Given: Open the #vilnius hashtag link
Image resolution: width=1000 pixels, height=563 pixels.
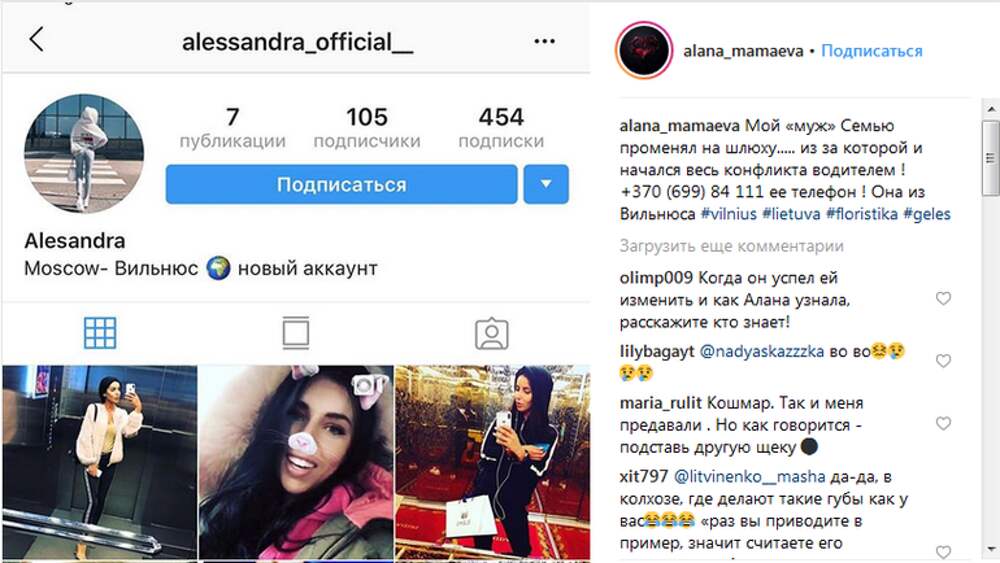Looking at the screenshot, I should click(728, 214).
